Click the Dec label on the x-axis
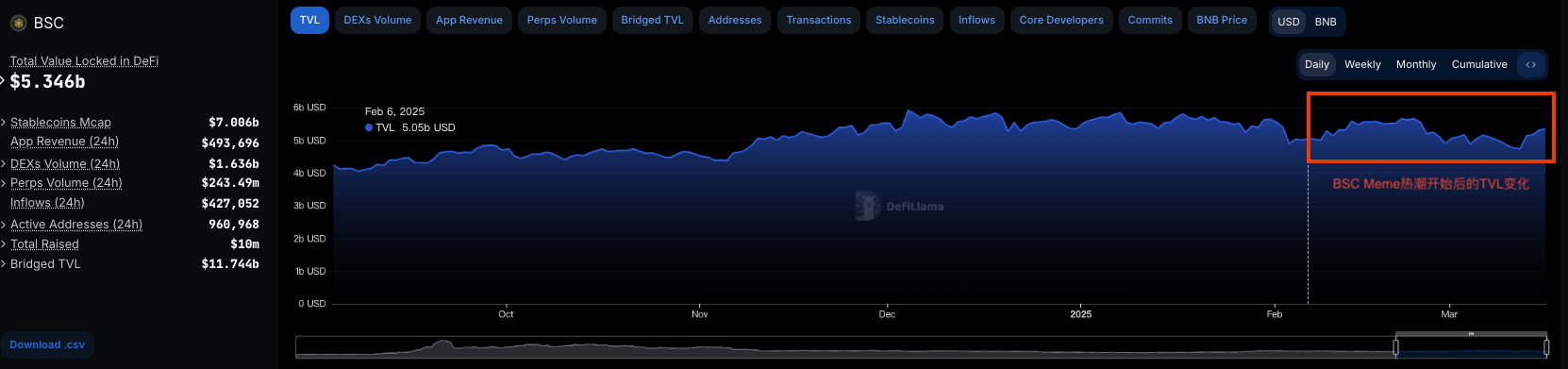Viewport: 1568px width, 369px height. coord(887,314)
